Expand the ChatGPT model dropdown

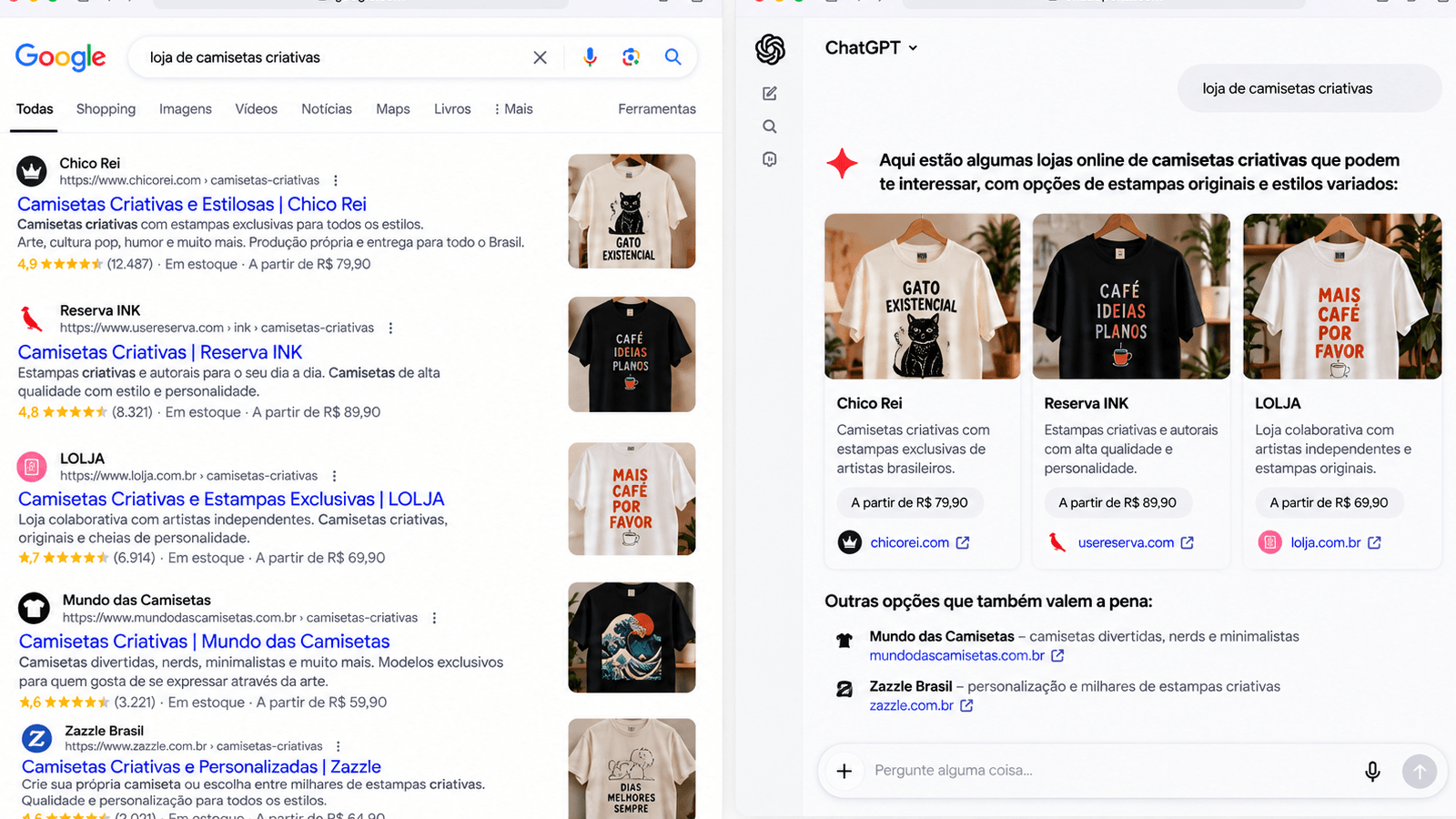(x=871, y=47)
